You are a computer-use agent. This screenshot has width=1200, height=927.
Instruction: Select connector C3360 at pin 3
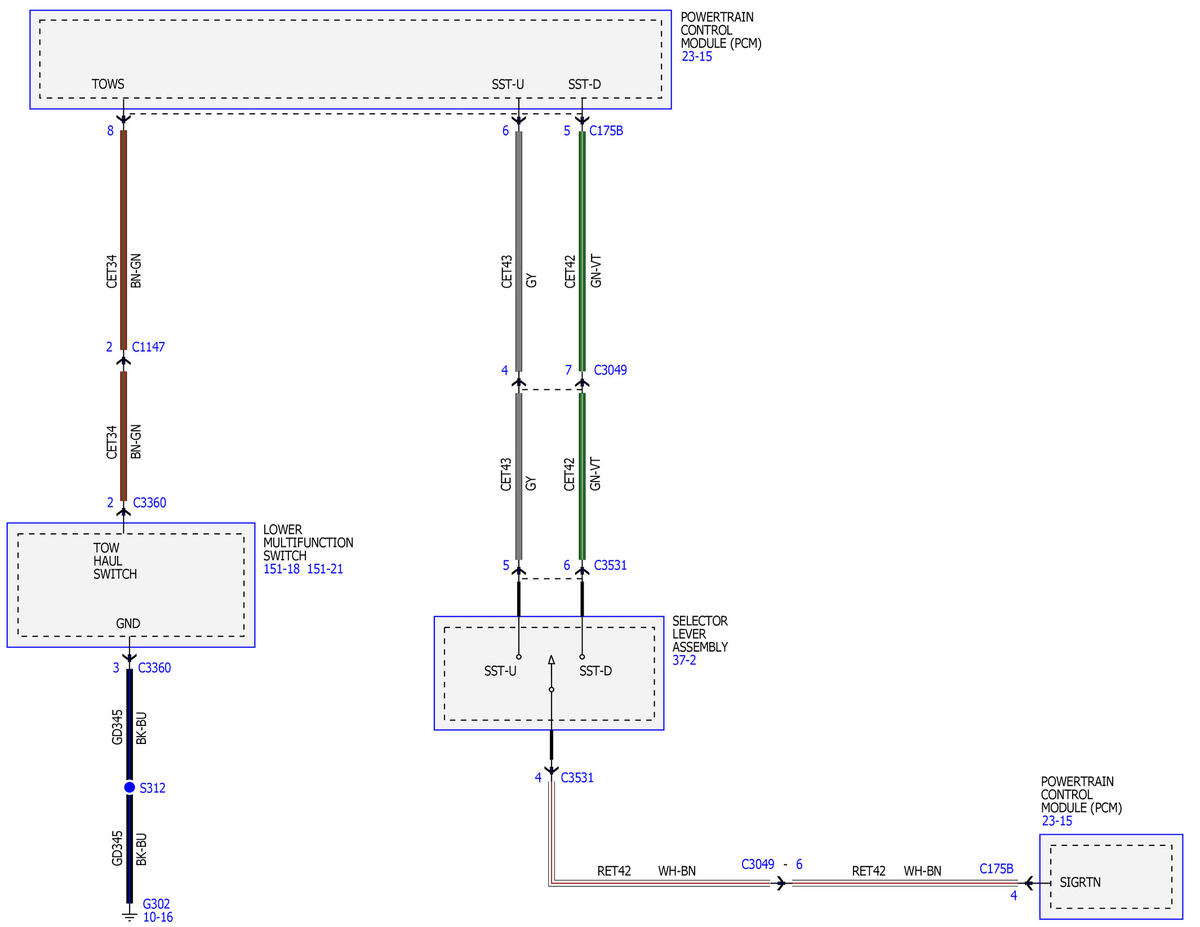pyautogui.click(x=154, y=668)
